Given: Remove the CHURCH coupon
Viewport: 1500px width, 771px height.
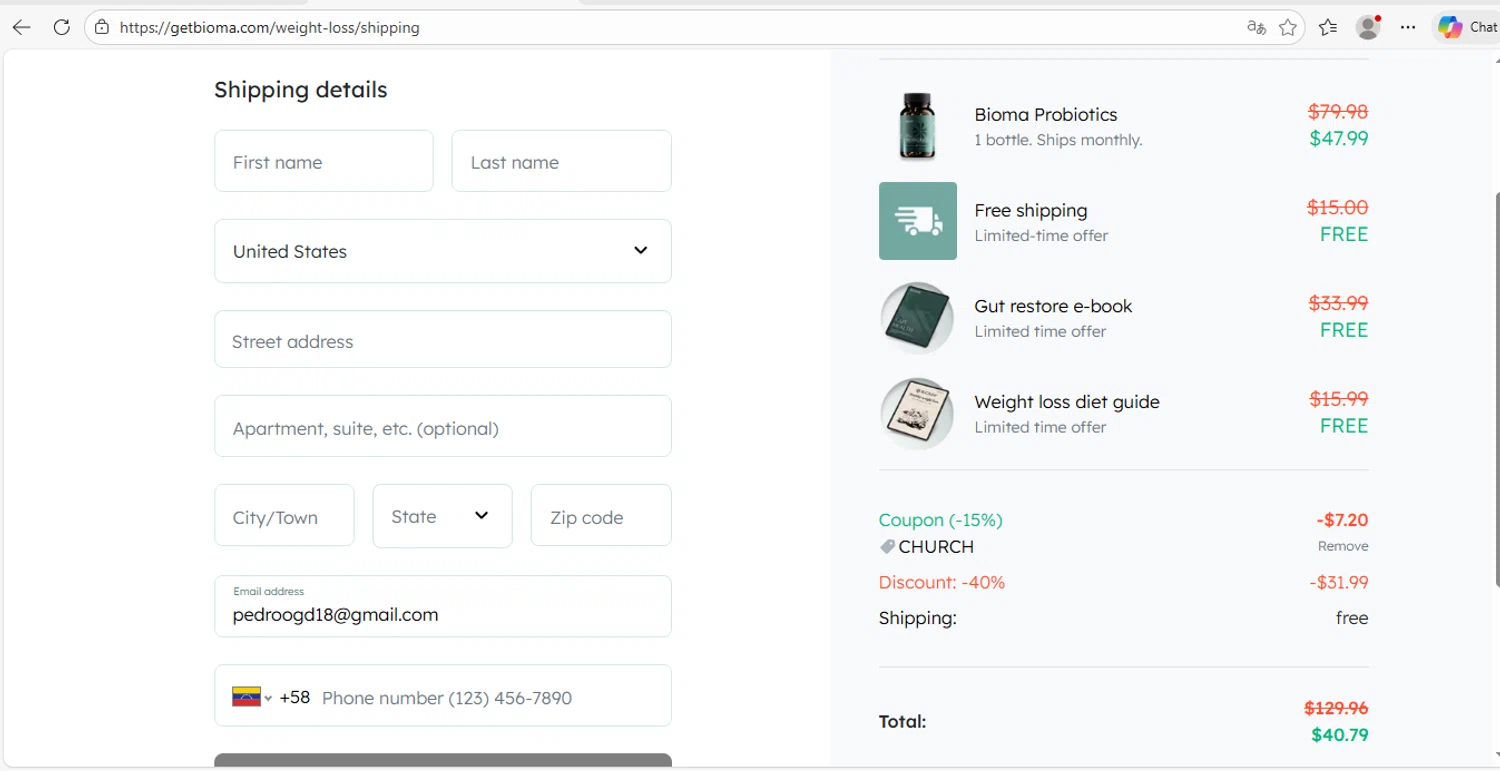Looking at the screenshot, I should point(1343,546).
